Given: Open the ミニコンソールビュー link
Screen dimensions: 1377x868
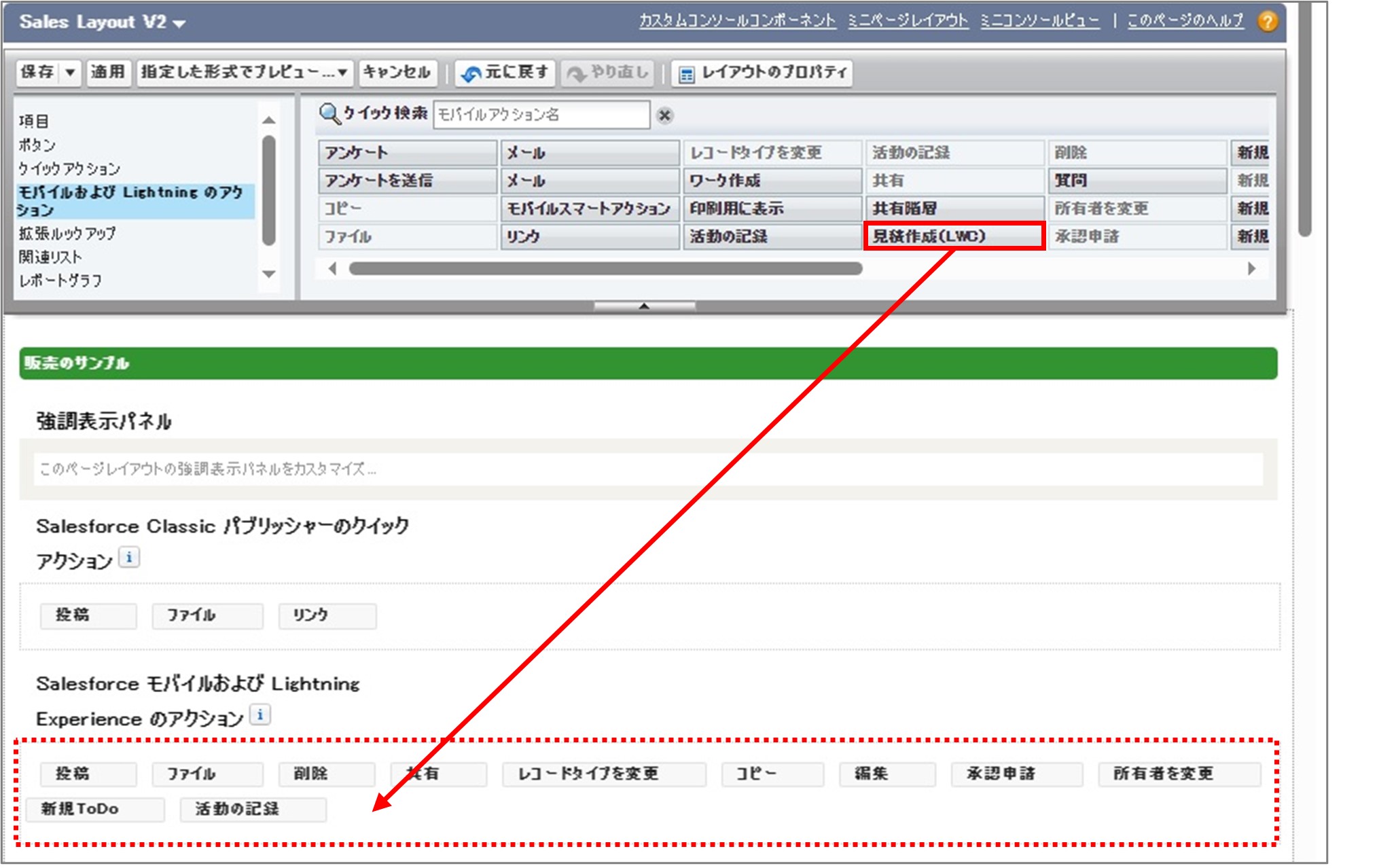Looking at the screenshot, I should pyautogui.click(x=1039, y=21).
